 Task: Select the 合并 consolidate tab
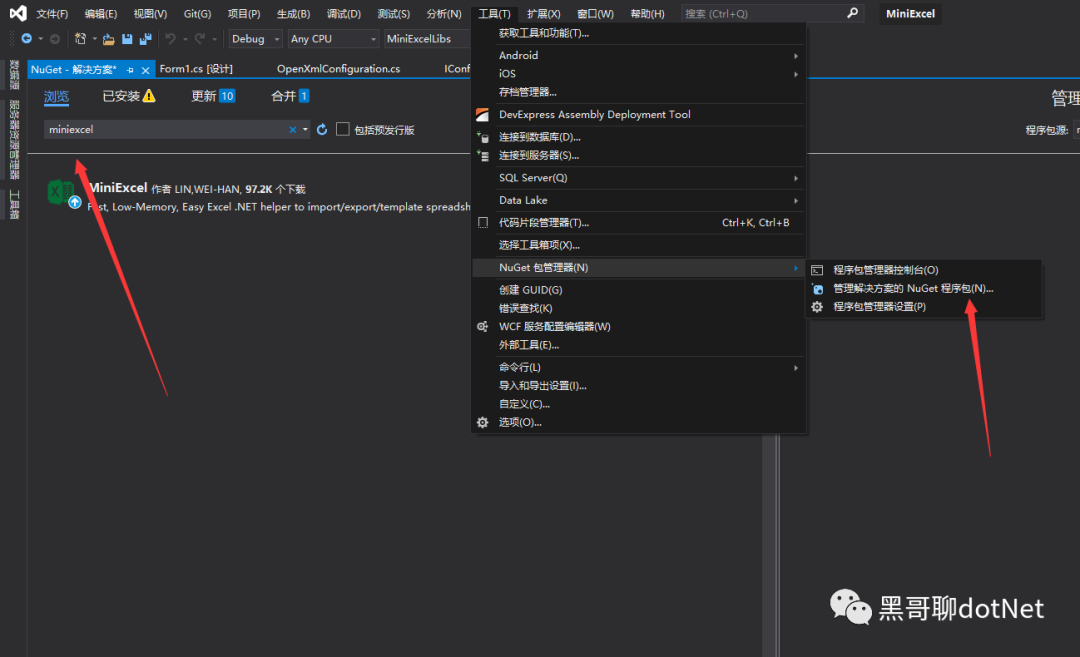click(x=290, y=96)
